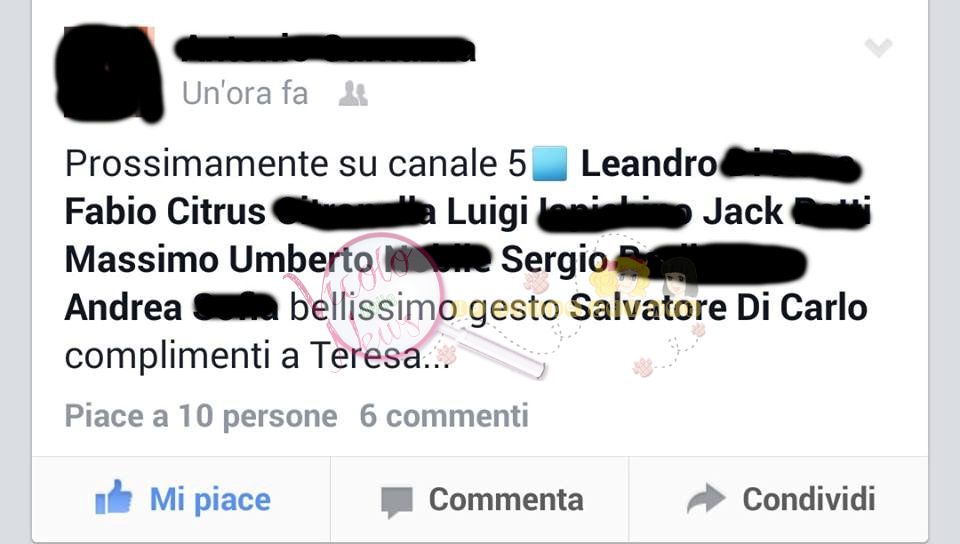The height and width of the screenshot is (544, 960).
Task: Click the share arrow icon
Action: pyautogui.click(x=706, y=498)
